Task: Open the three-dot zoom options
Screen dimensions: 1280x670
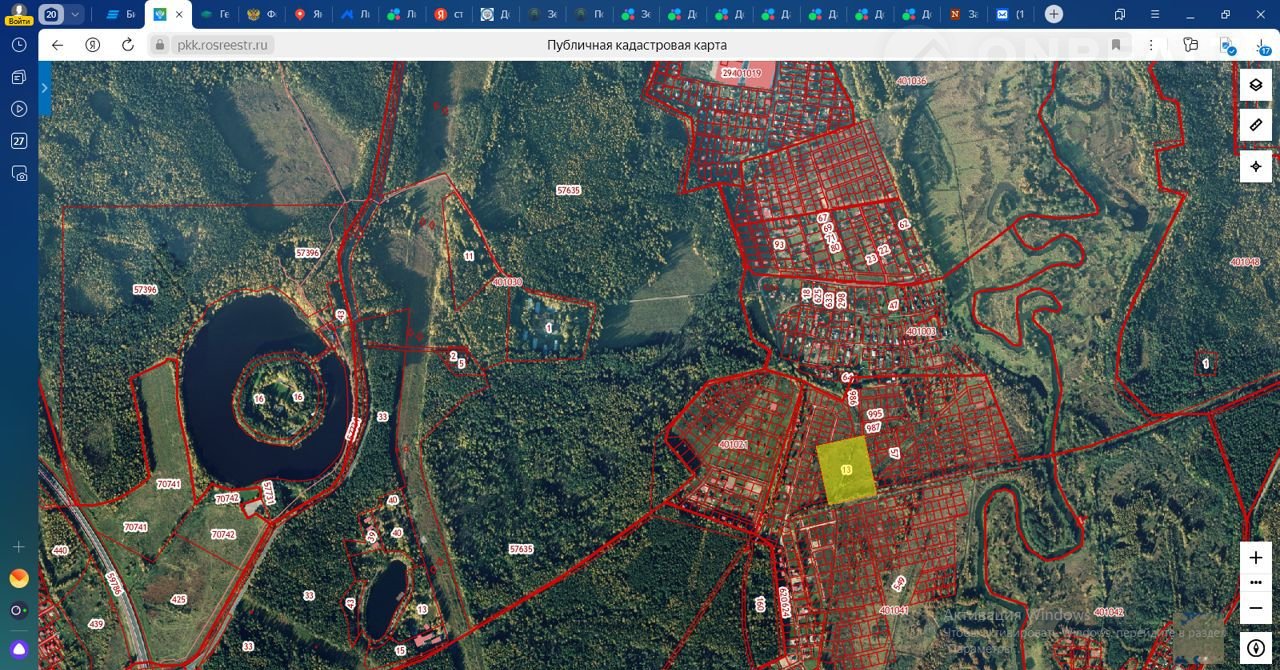Action: click(x=1256, y=582)
